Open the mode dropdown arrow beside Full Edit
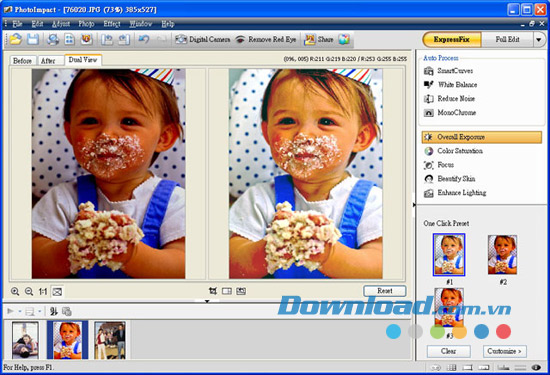This screenshot has width=550, height=375. coord(539,40)
